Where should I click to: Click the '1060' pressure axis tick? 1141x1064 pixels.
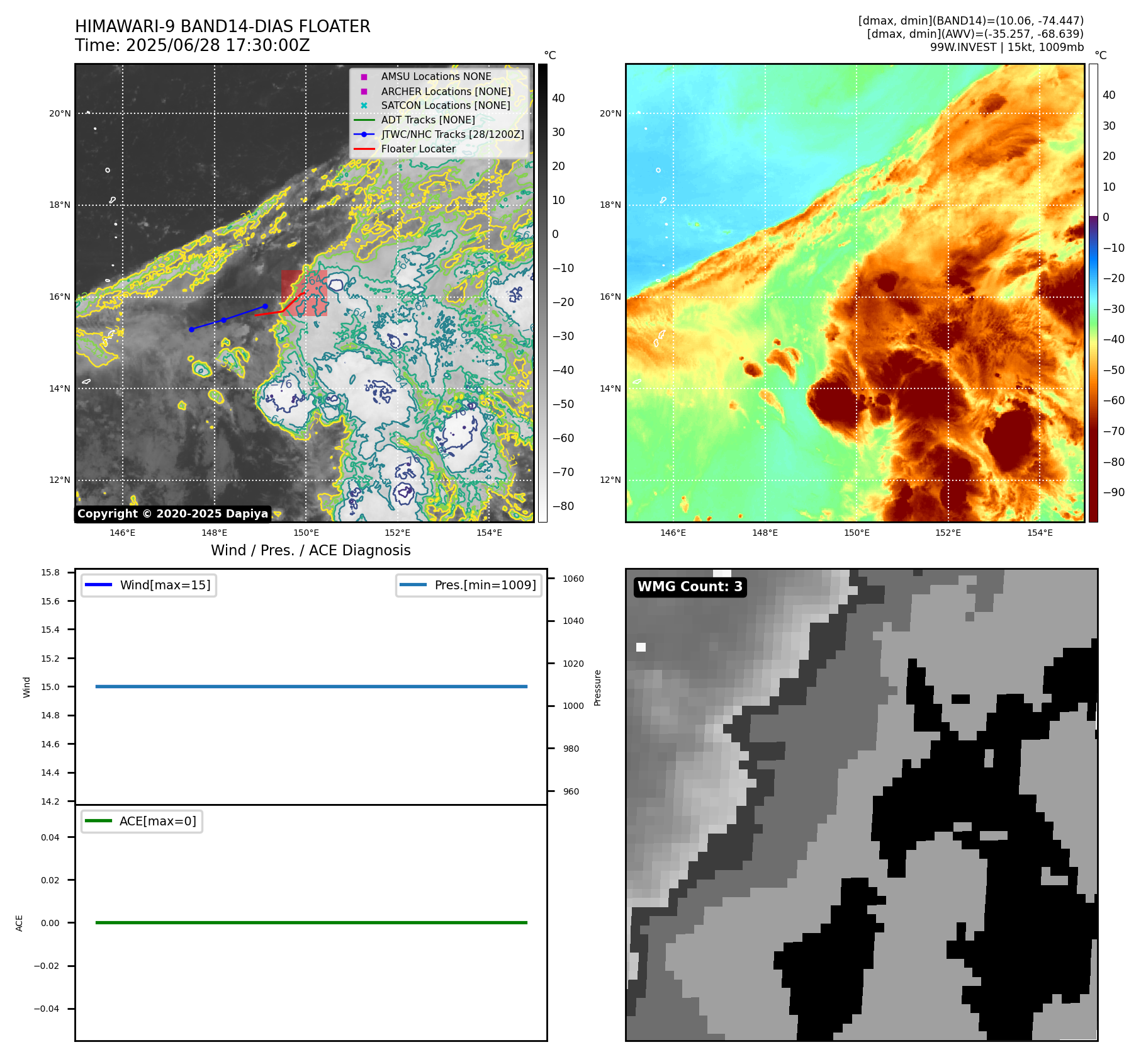pos(573,579)
